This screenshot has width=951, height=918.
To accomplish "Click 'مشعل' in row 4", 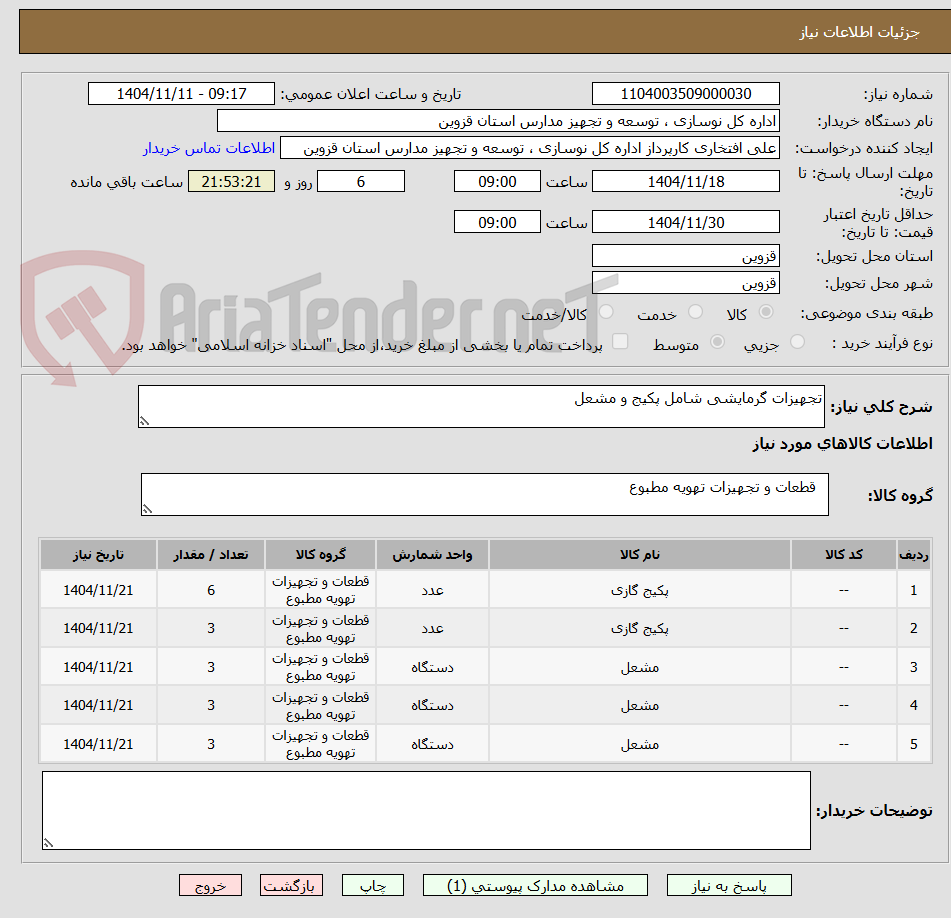I will point(640,705).
